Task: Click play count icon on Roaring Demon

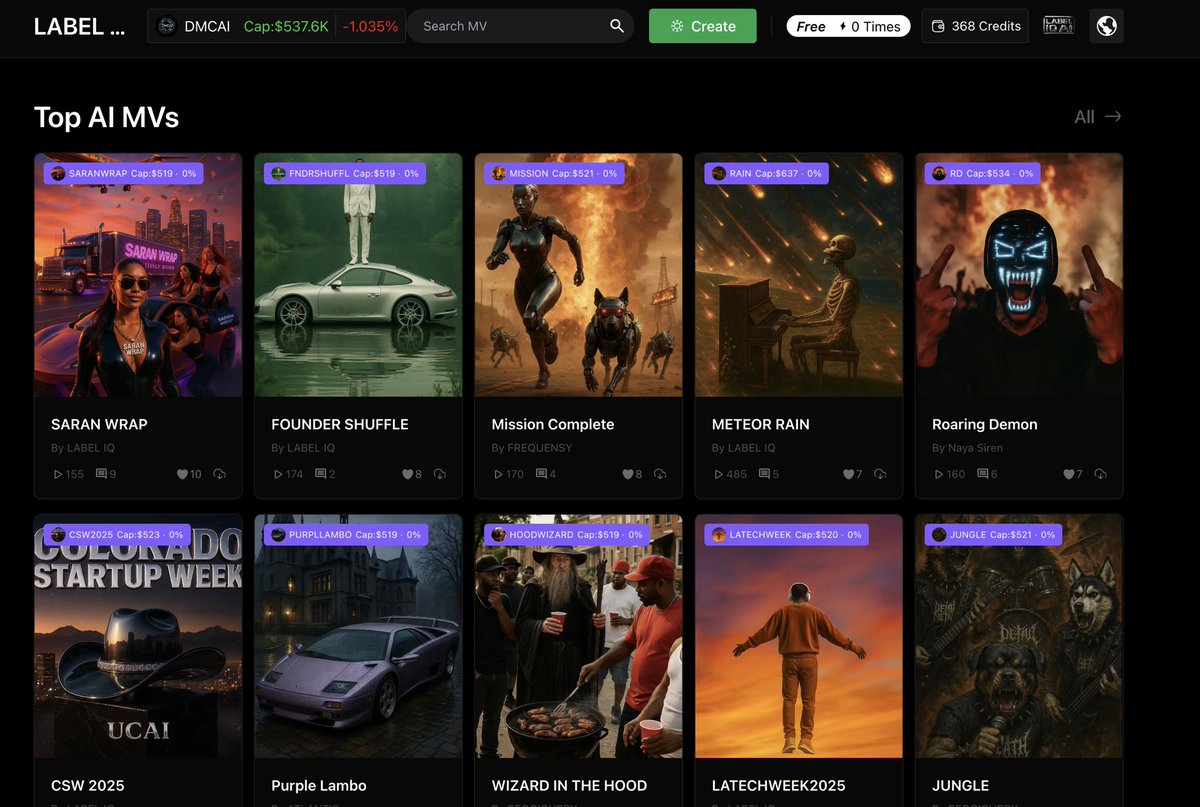Action: 938,474
